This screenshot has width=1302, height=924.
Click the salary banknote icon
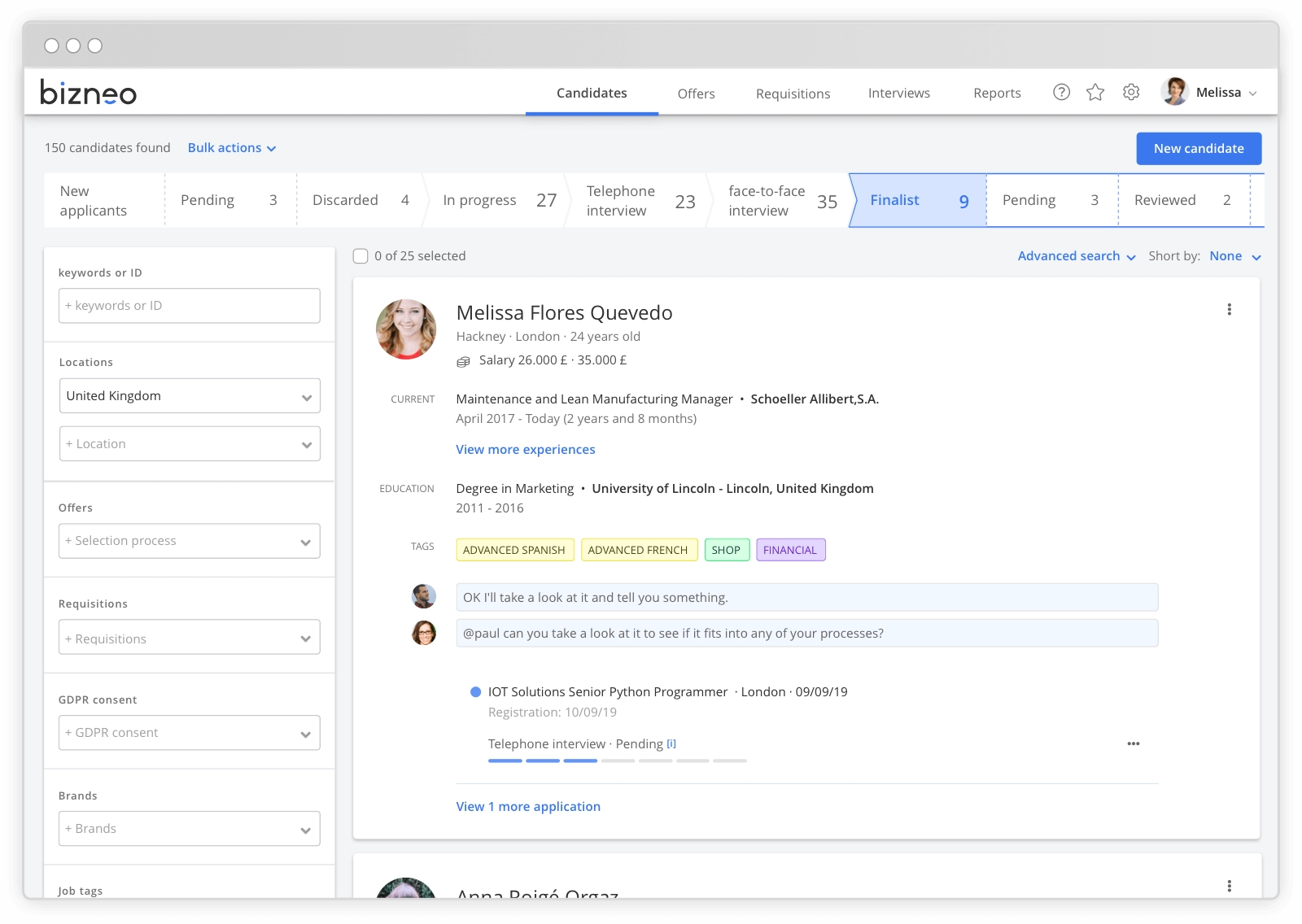(x=463, y=361)
